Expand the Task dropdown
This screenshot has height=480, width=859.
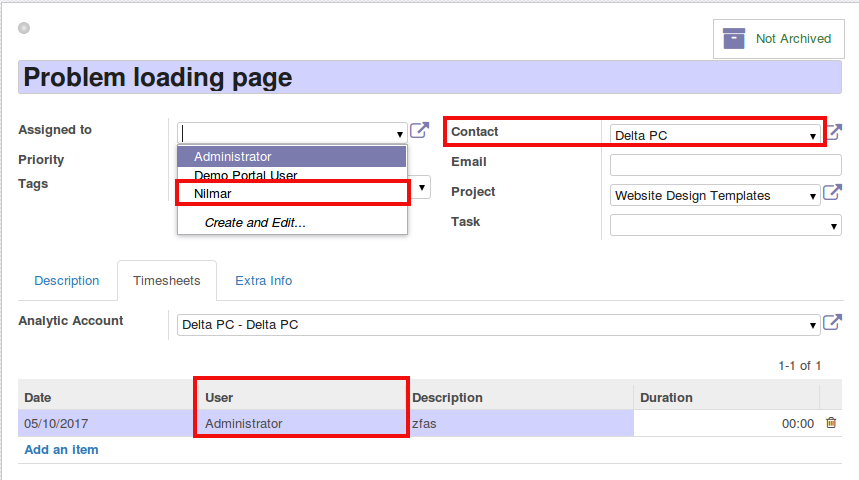pos(725,226)
